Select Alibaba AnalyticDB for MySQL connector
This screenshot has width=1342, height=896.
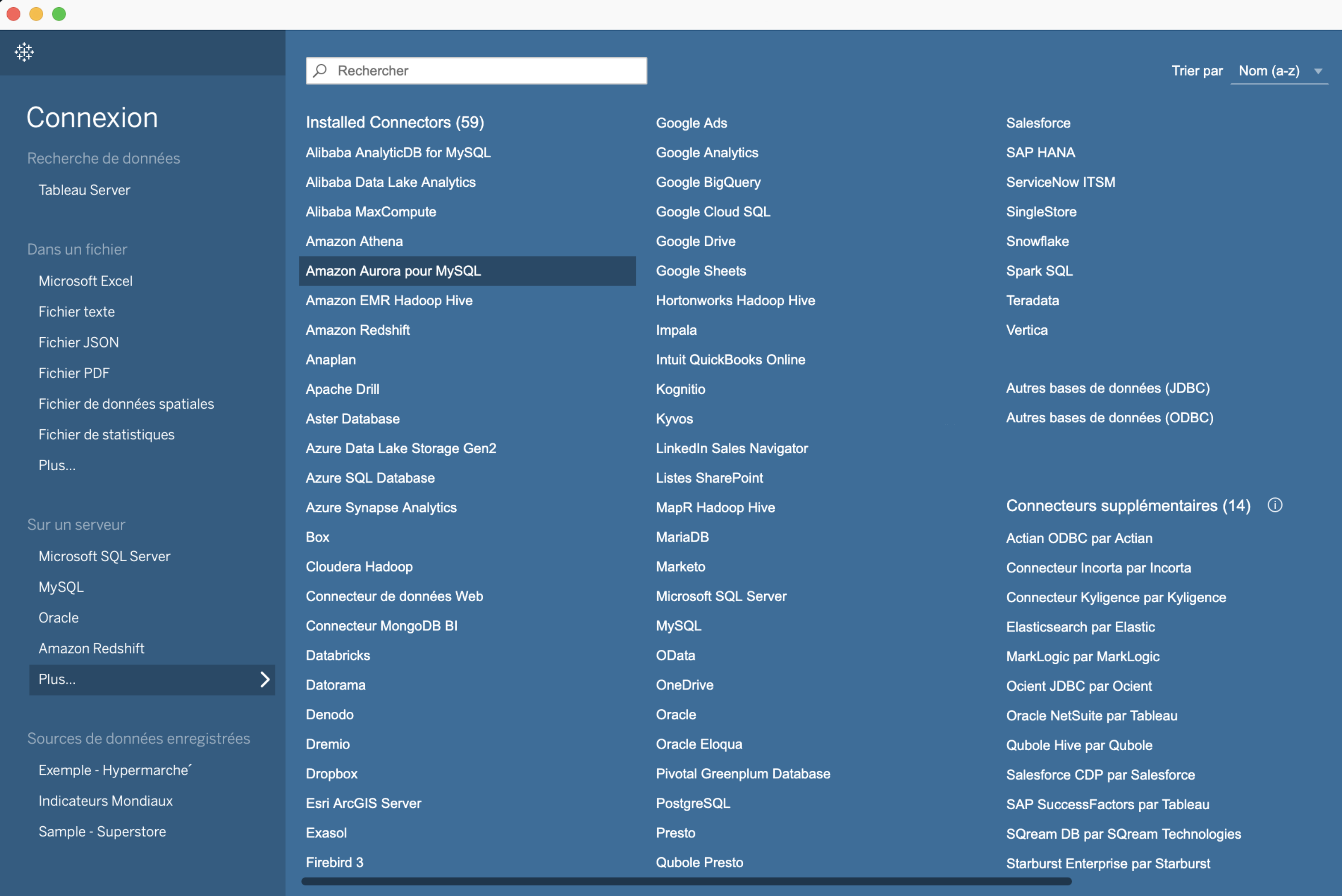(398, 153)
